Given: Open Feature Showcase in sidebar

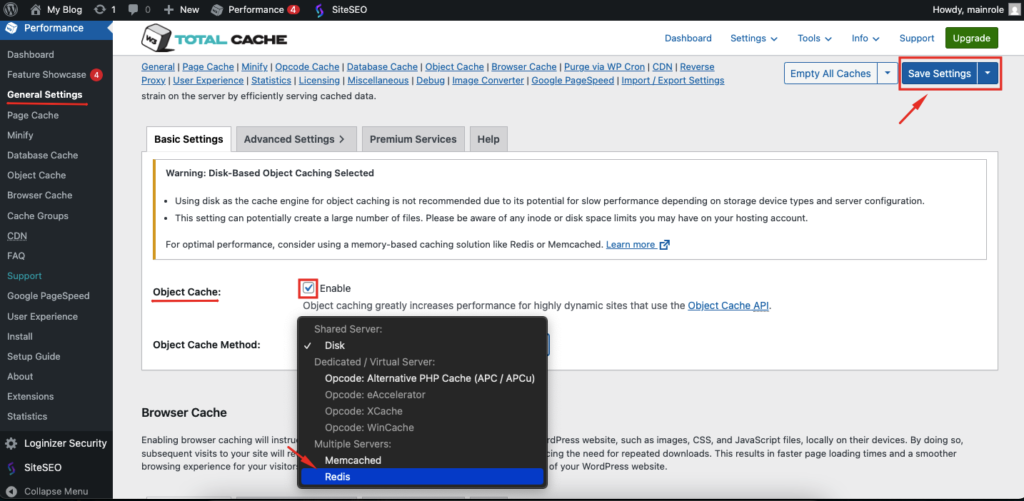Looking at the screenshot, I should 46,74.
